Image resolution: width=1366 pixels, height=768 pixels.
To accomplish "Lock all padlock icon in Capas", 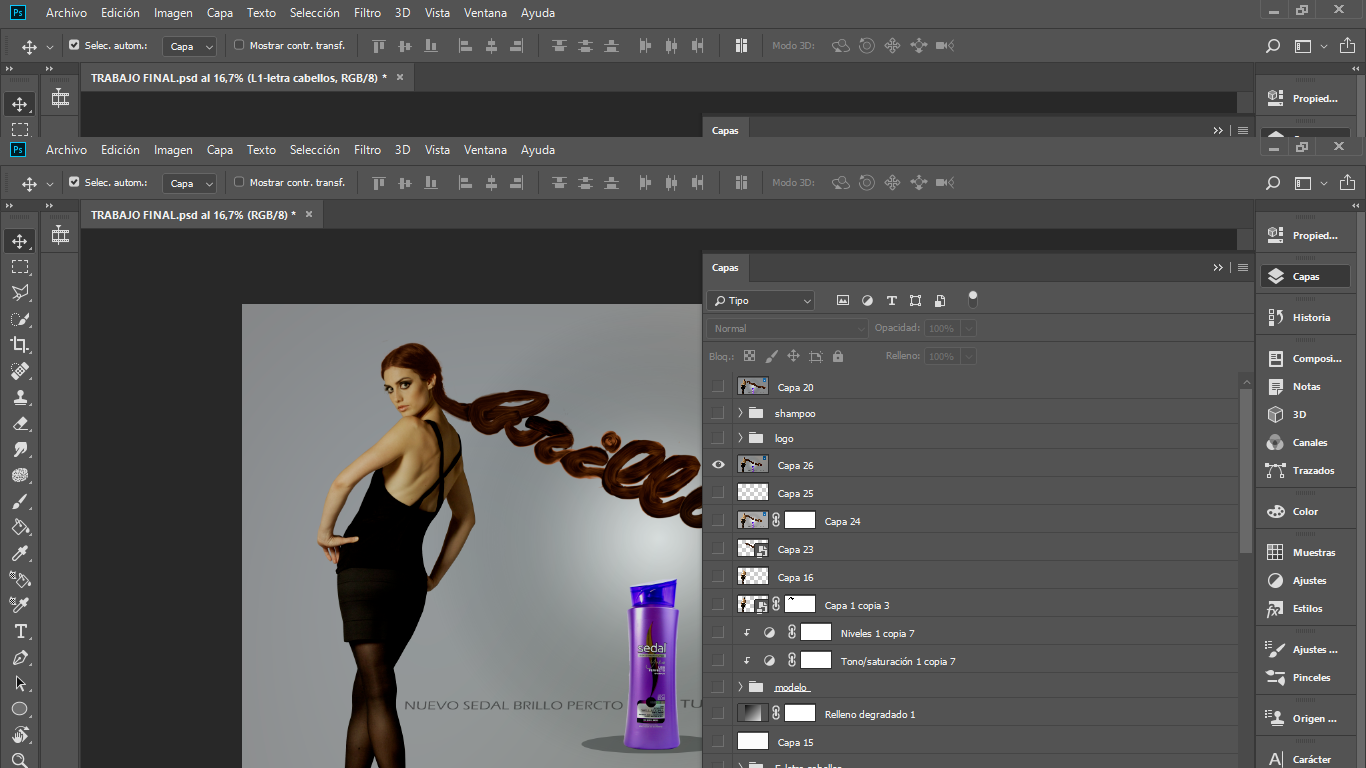I will click(838, 356).
